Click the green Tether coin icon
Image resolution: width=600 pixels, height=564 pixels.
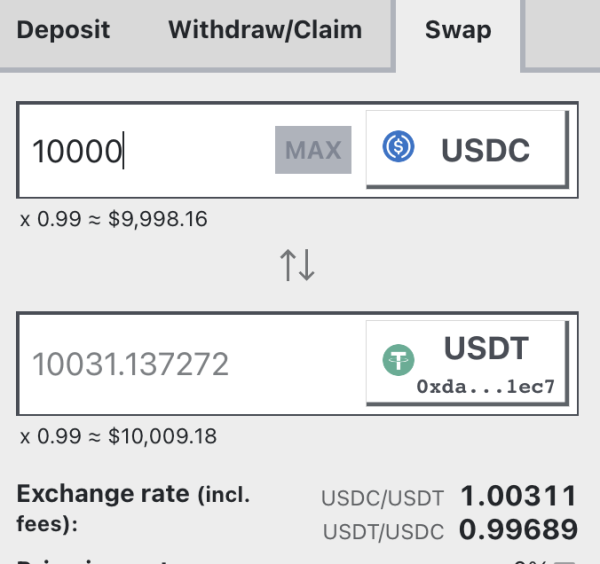[400, 362]
